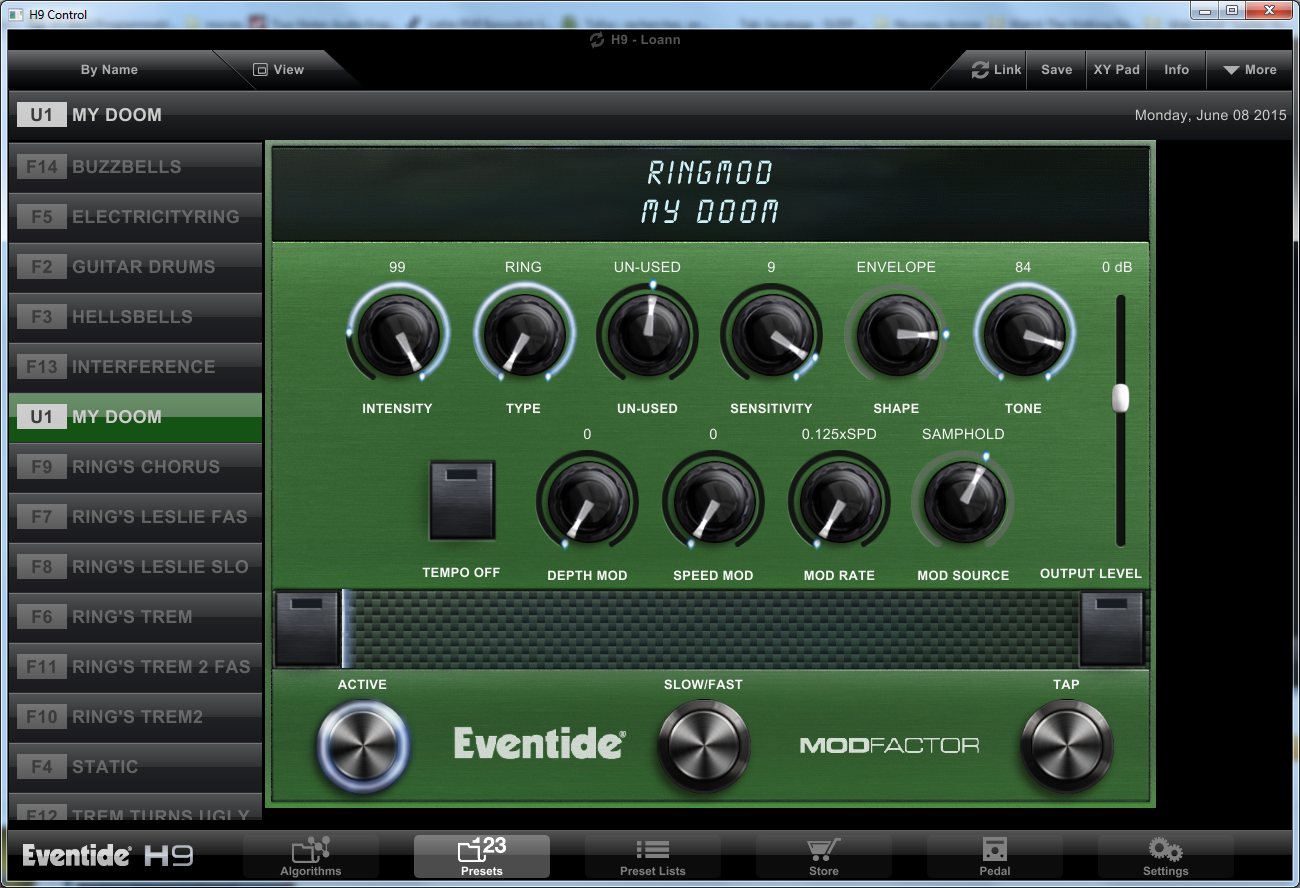
Task: Select the F5 ELECTRICITYRING preset
Action: tap(135, 217)
